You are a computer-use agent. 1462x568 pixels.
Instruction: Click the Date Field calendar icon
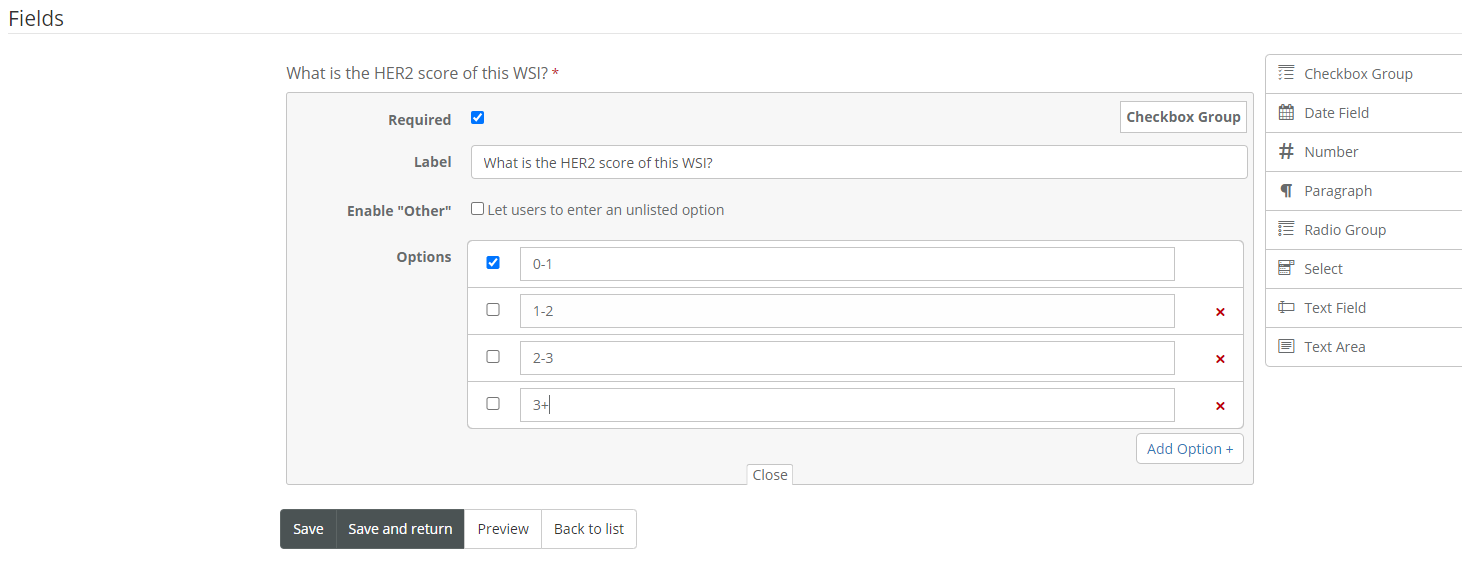tap(1286, 113)
